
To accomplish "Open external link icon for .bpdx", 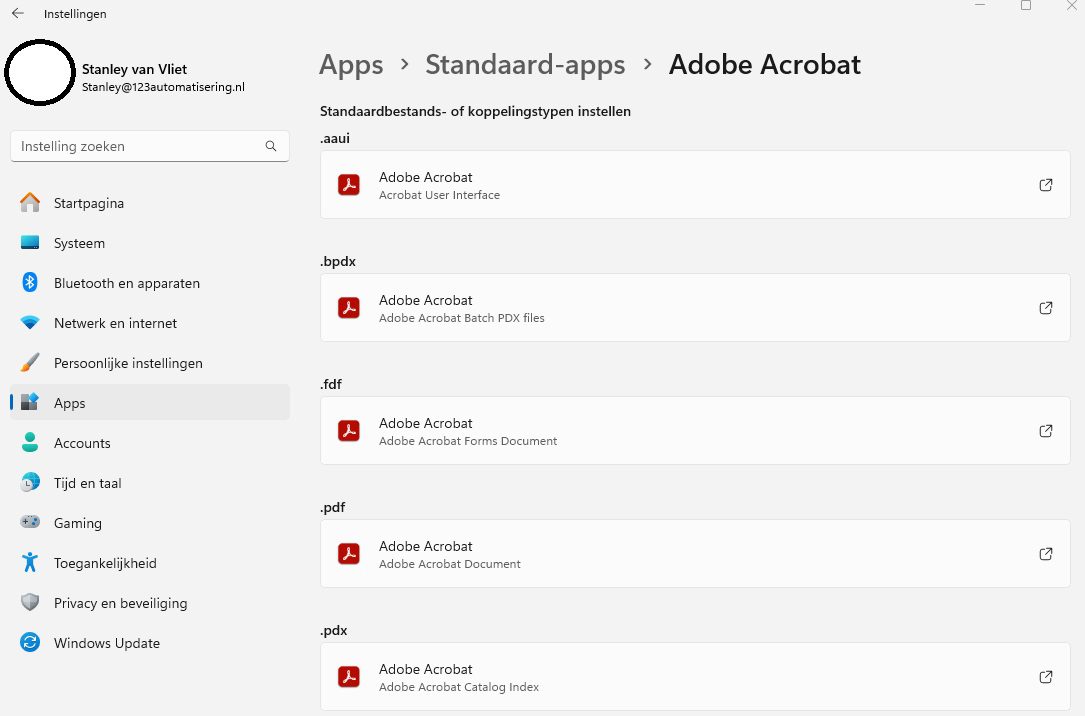I will [1045, 308].
